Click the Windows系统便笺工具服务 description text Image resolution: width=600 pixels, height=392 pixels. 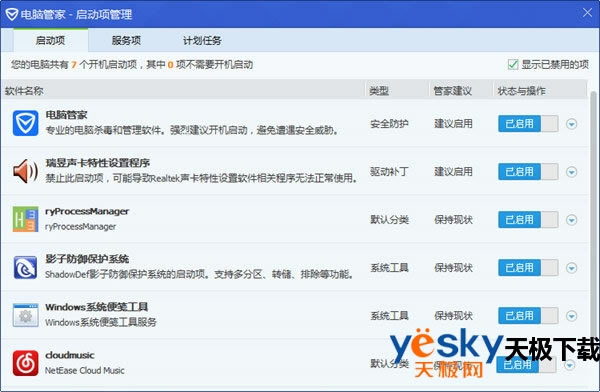(101, 322)
